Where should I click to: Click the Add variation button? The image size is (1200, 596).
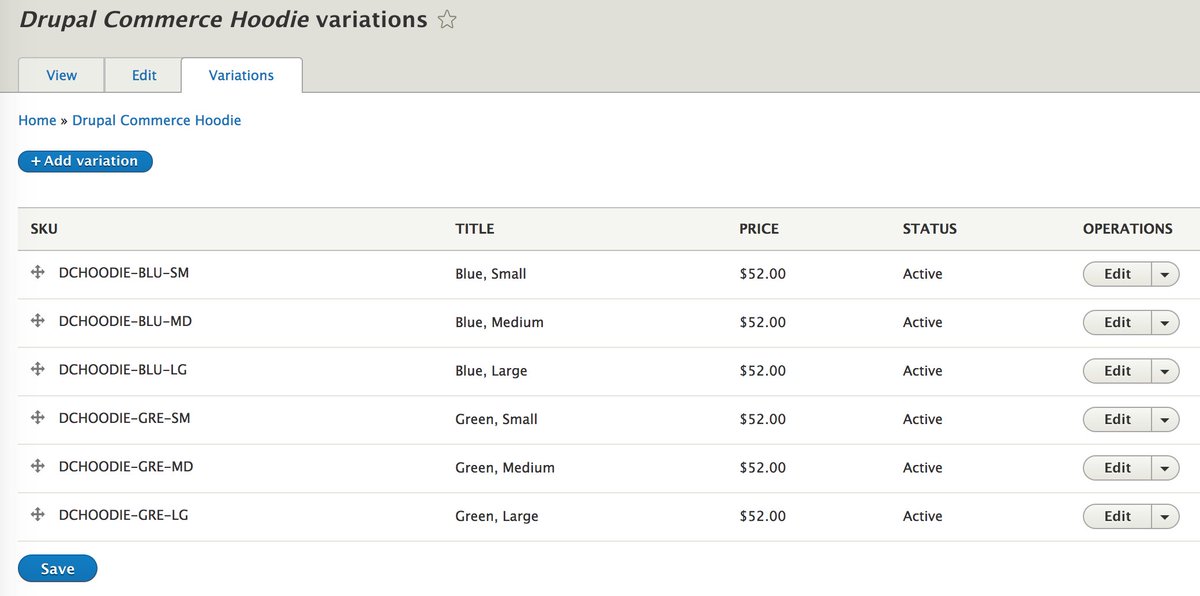click(85, 161)
